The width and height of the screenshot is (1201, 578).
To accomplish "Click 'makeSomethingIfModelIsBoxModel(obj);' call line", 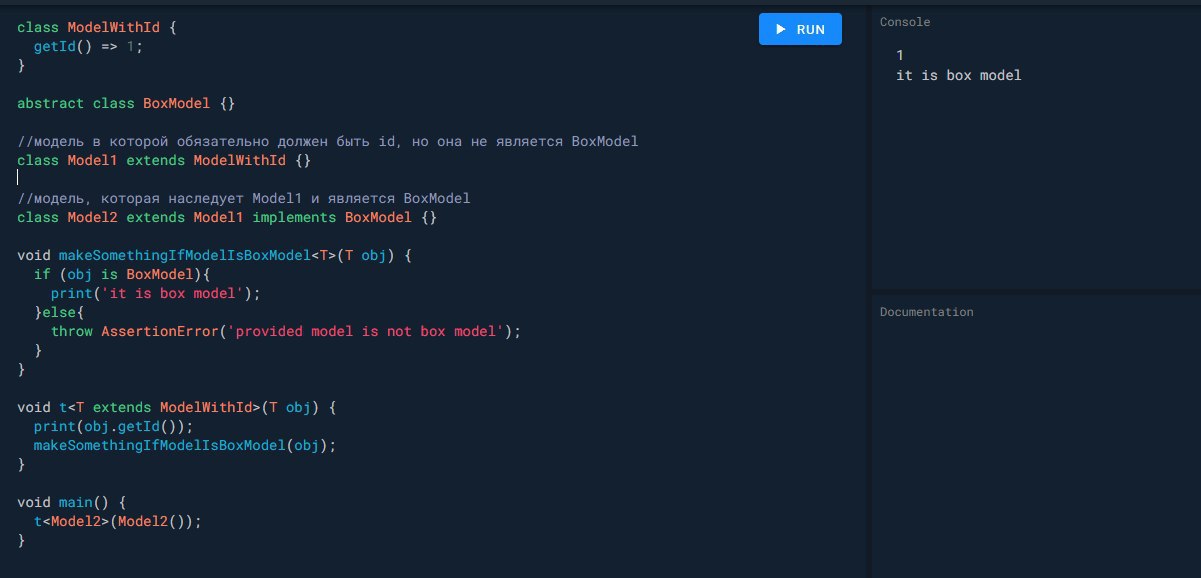I will (x=185, y=445).
